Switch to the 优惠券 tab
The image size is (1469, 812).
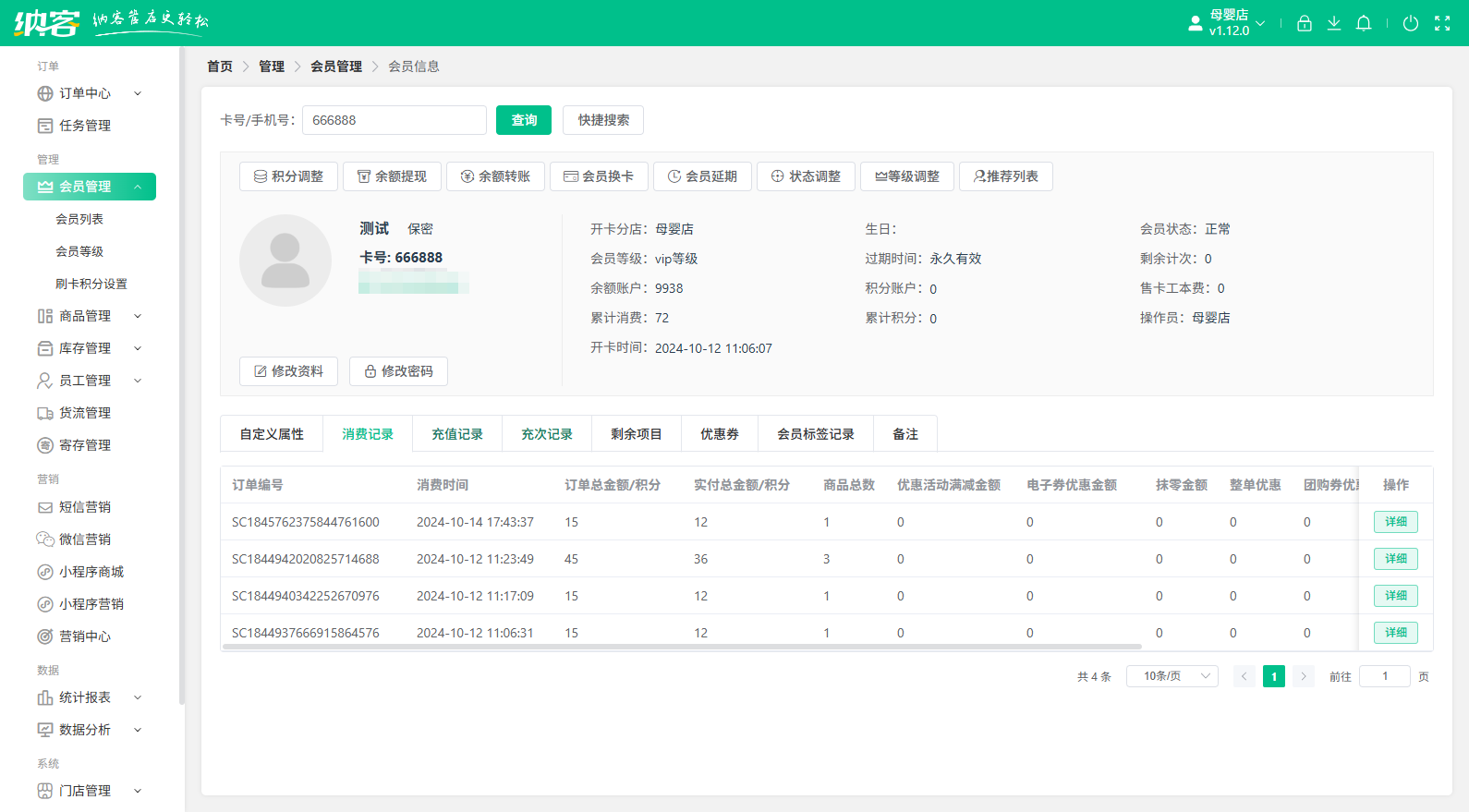coord(719,434)
